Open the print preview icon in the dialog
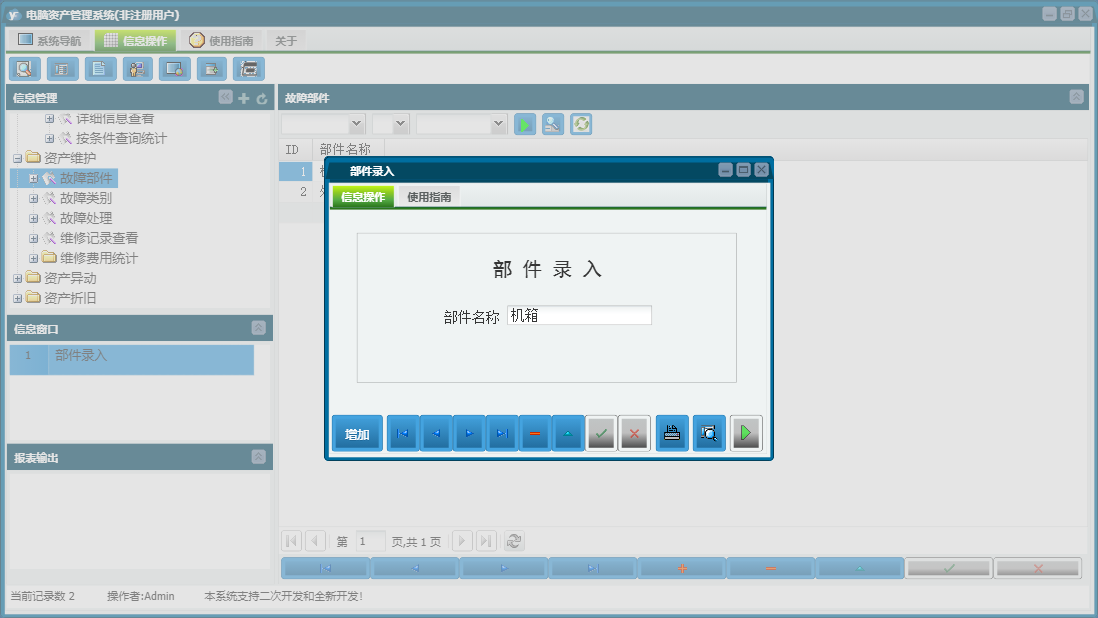This screenshot has height=618, width=1098. [x=709, y=432]
